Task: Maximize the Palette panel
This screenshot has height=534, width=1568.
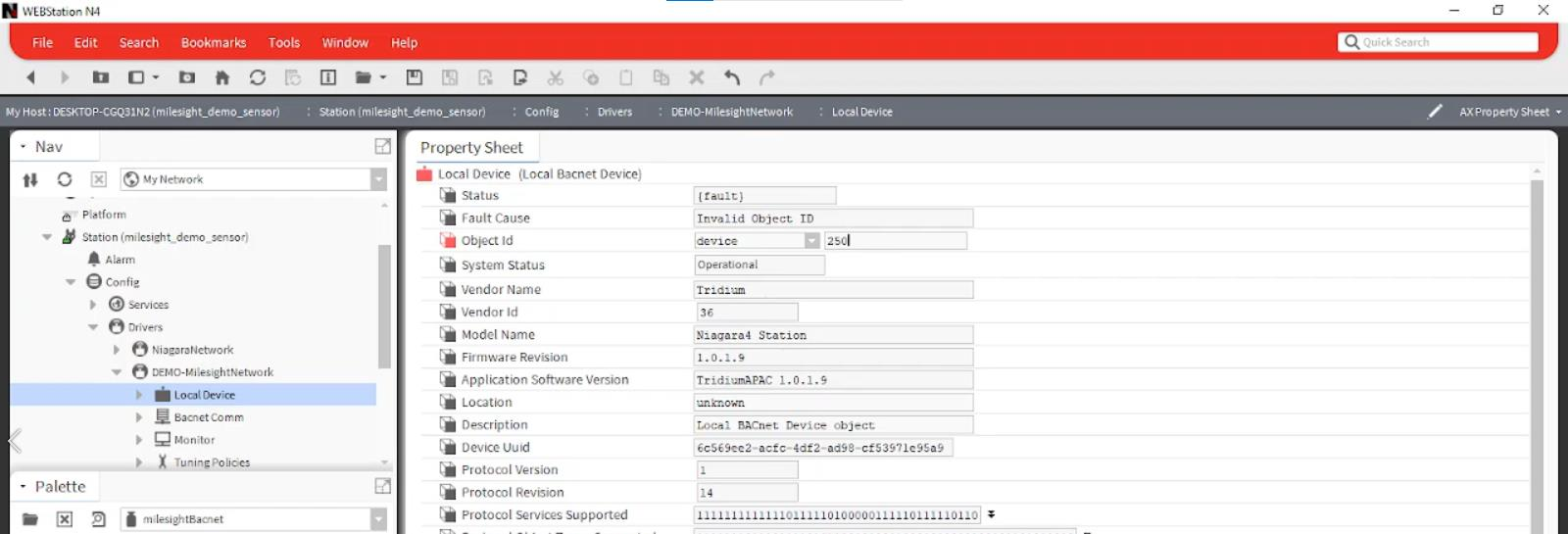Action: (x=383, y=486)
